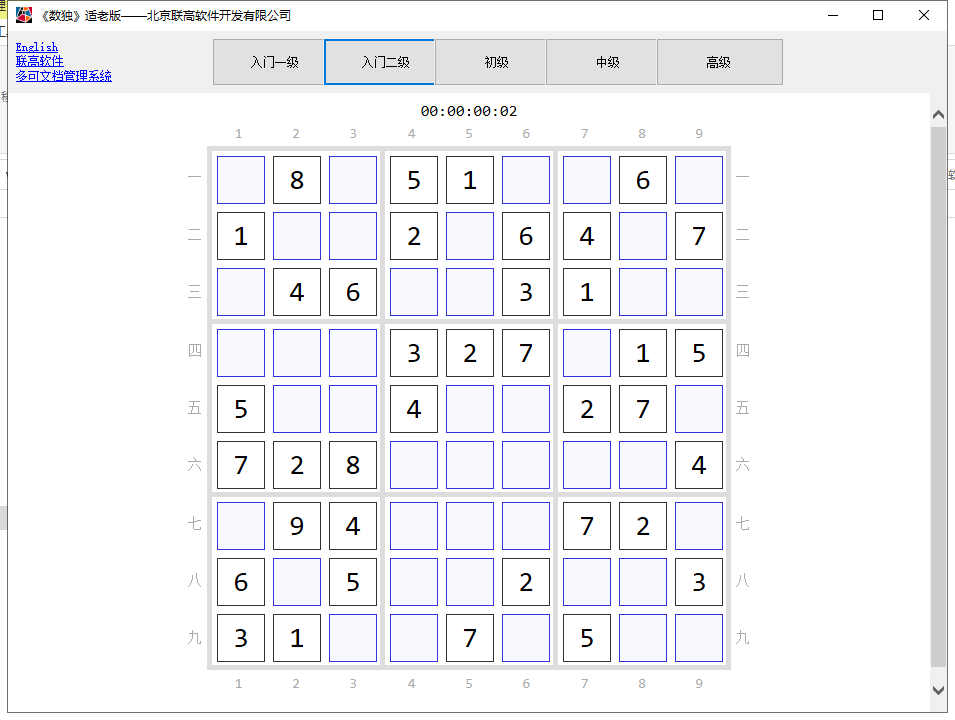The image size is (955, 720).
Task: Select empty cell at row 一 column 9
Action: [699, 180]
